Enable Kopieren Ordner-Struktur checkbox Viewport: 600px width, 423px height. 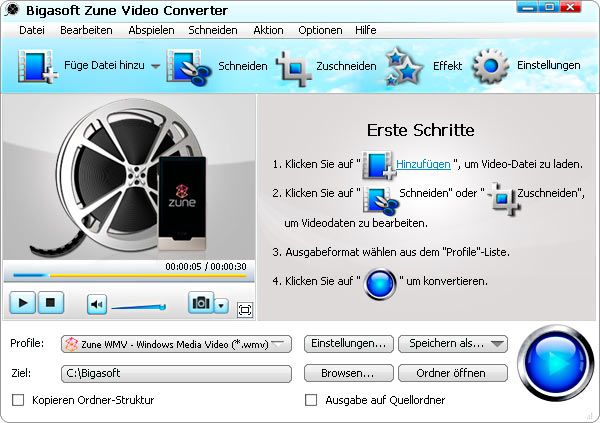point(18,400)
